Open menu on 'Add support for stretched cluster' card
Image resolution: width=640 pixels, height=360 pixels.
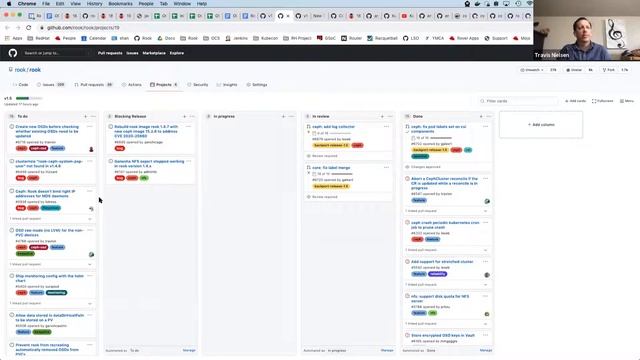point(485,262)
